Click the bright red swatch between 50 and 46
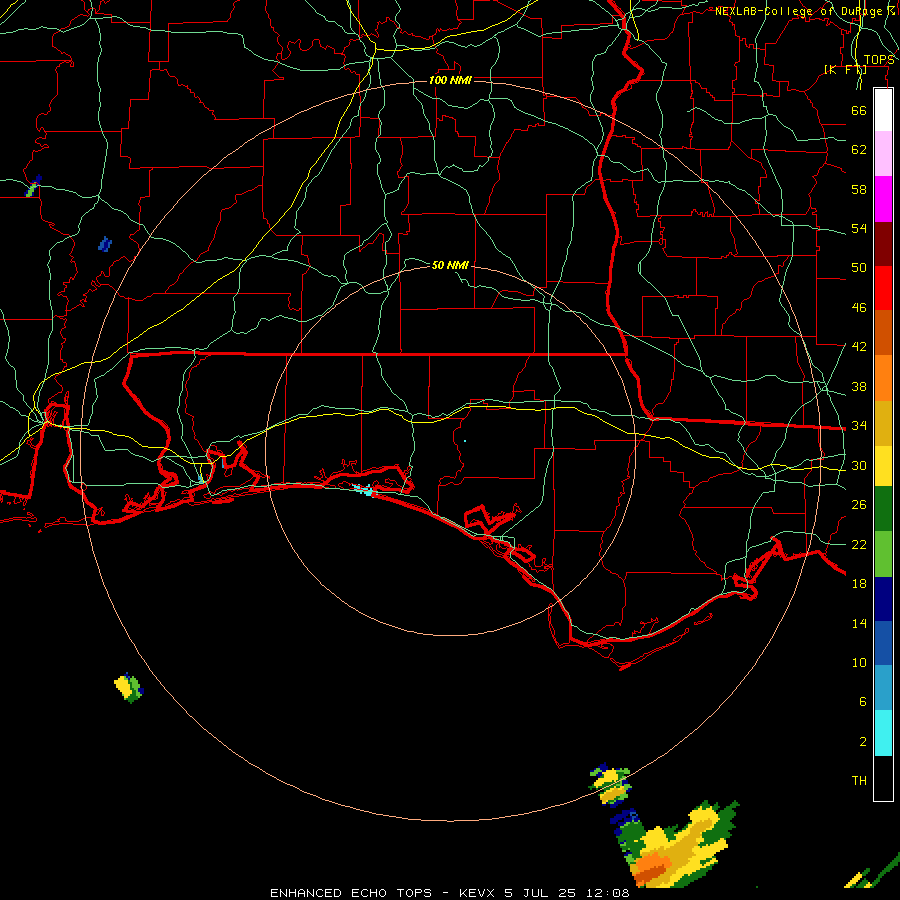The width and height of the screenshot is (900, 900). [883, 288]
